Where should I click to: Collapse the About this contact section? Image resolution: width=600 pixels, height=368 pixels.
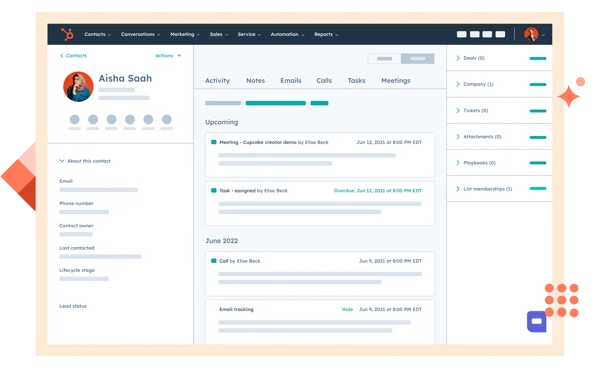tap(85, 161)
